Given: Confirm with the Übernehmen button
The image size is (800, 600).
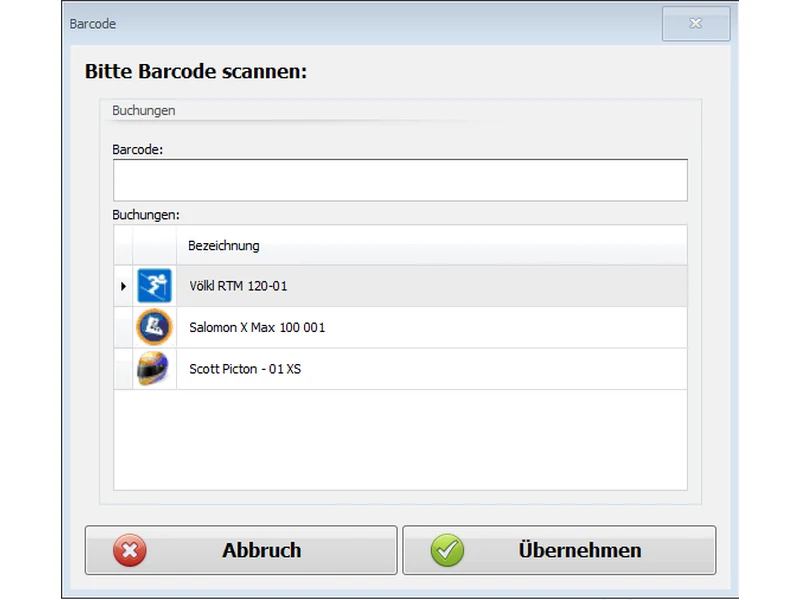Looking at the screenshot, I should pyautogui.click(x=559, y=550).
